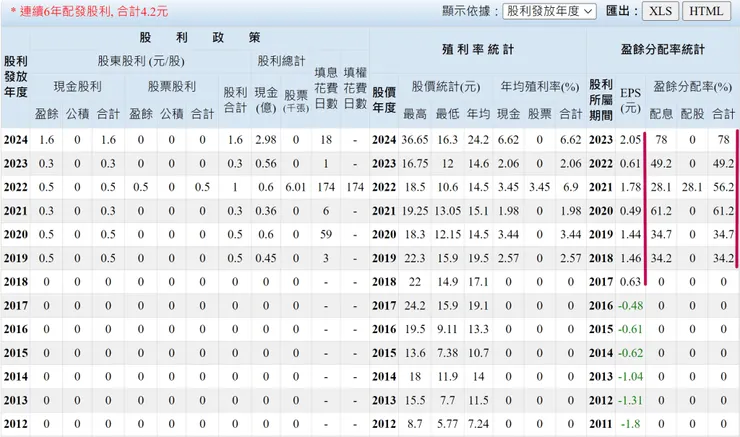Click the negative EPS value -1.8

coord(631,424)
